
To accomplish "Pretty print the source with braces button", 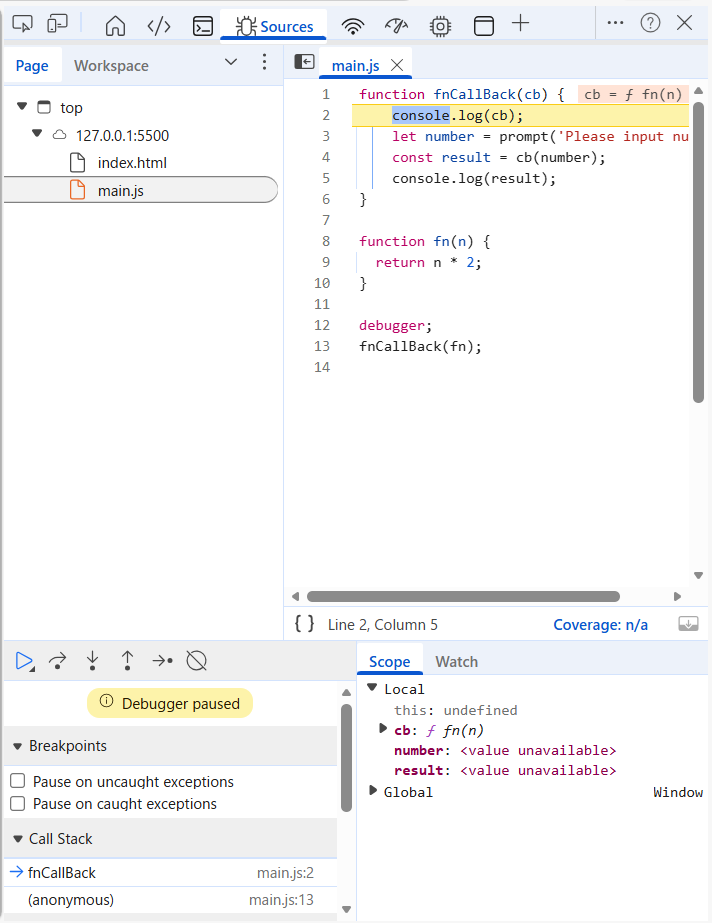I will point(304,624).
